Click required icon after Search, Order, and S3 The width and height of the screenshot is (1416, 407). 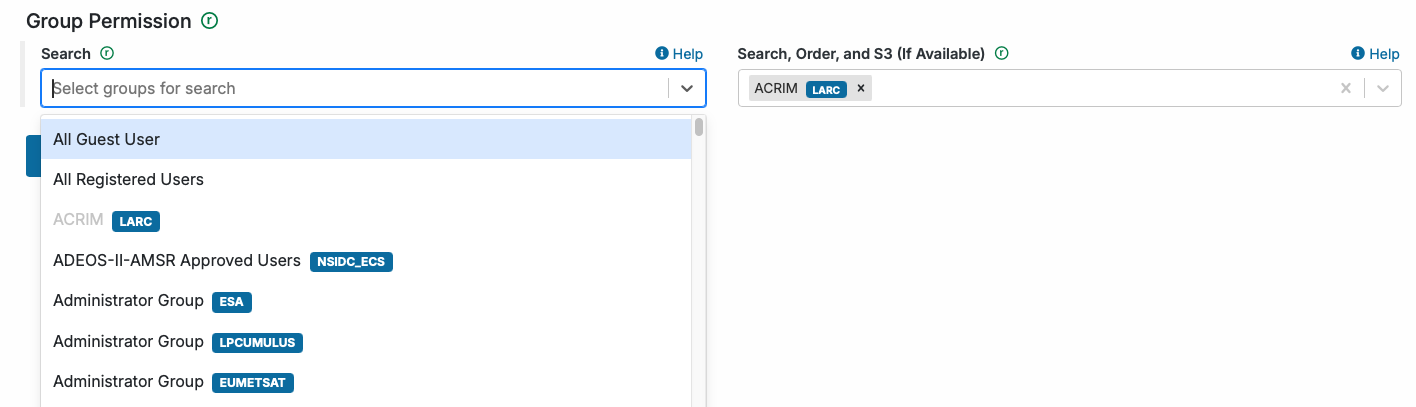pos(1001,54)
